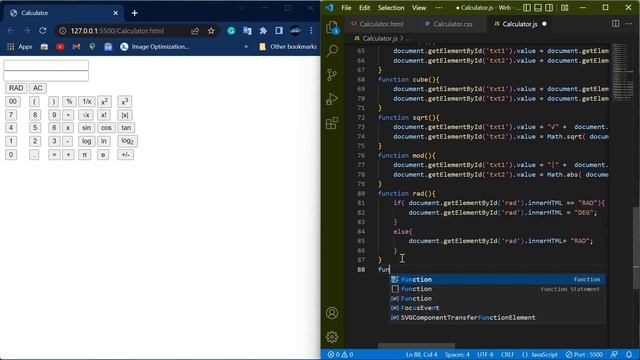The image size is (640, 360).
Task: Select the first 'function' autocomplete suggestion
Action: (498, 280)
